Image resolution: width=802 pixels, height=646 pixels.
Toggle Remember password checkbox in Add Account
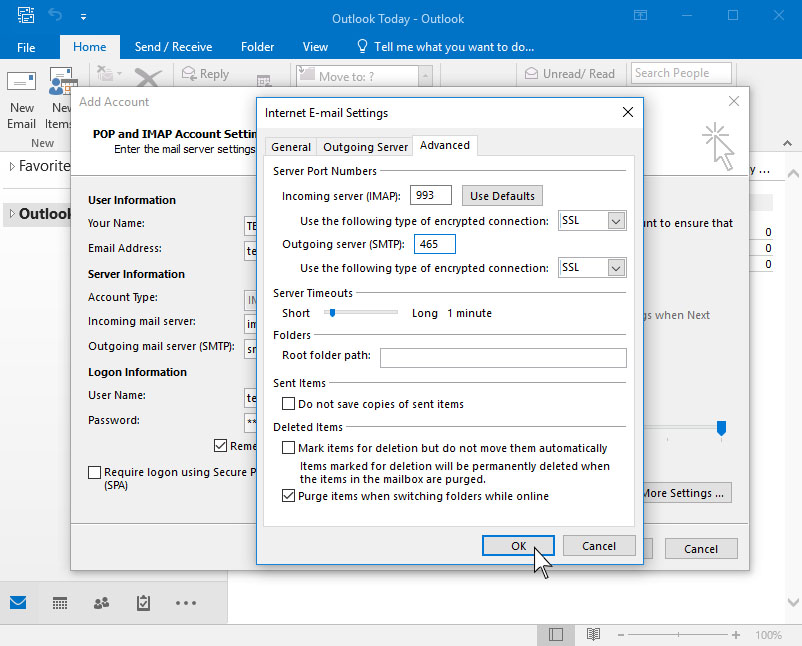coord(220,445)
